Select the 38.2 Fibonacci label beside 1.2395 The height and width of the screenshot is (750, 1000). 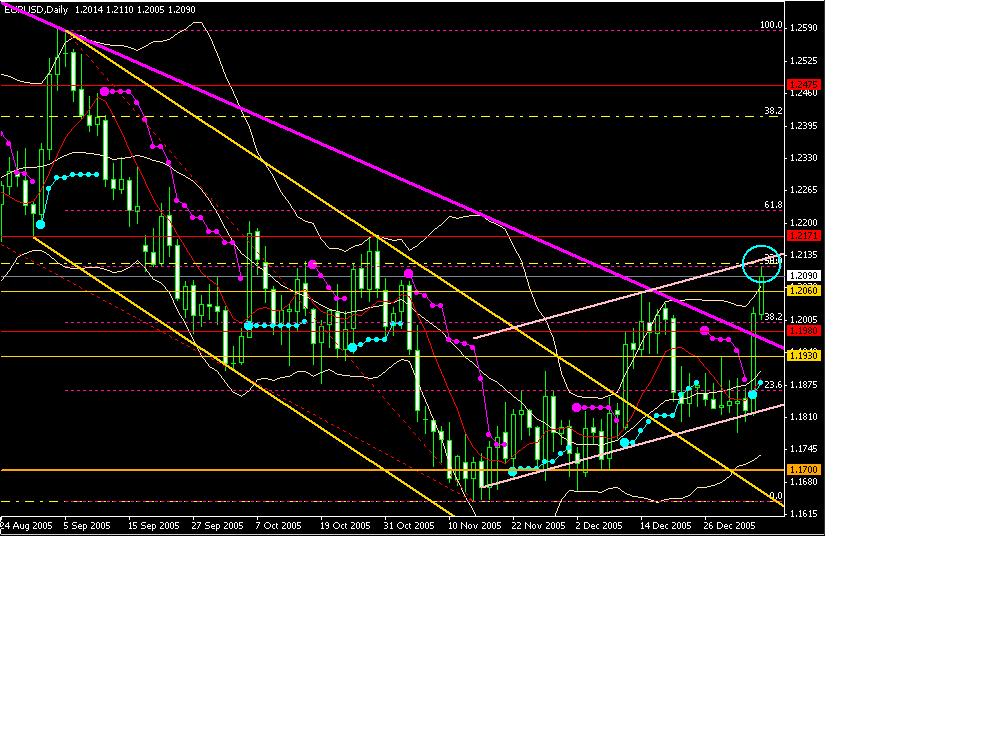[774, 111]
